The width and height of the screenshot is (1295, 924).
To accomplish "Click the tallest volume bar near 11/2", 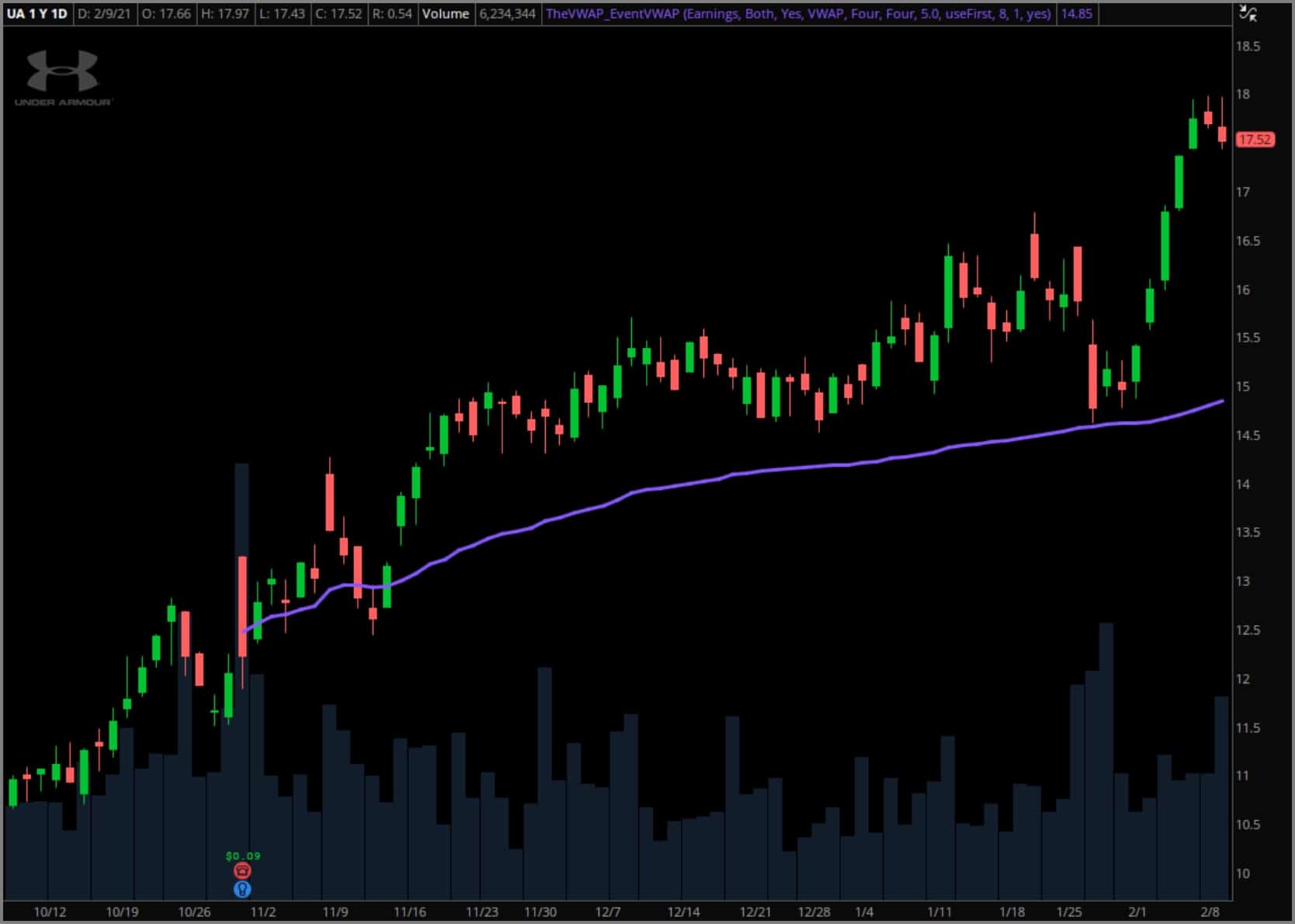I will 241,682.
